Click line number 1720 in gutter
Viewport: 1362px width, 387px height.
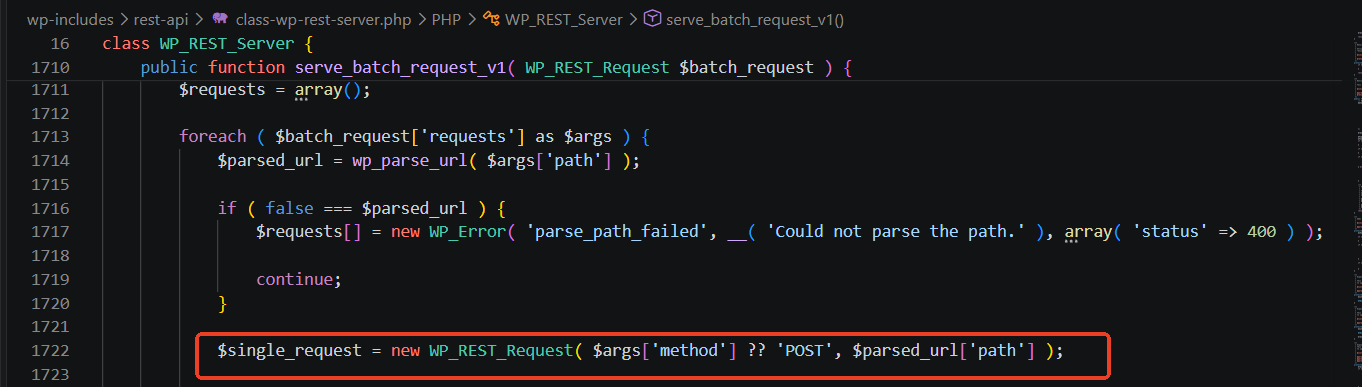point(49,303)
